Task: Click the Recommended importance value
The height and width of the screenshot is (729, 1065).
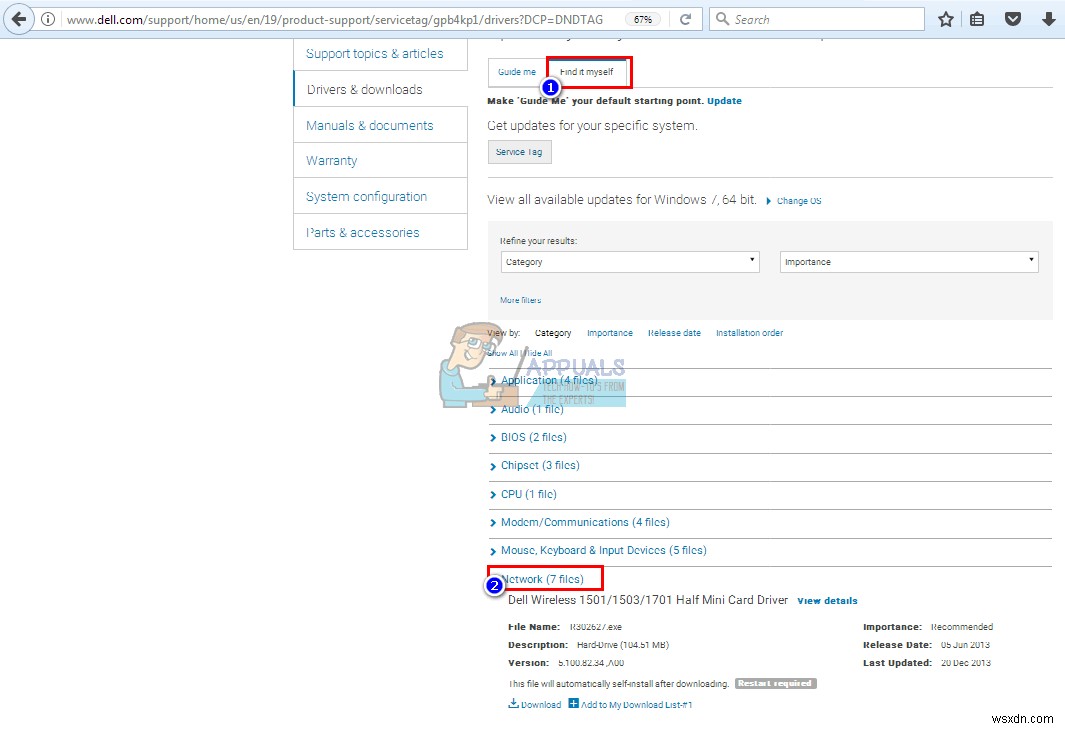Action: point(962,627)
